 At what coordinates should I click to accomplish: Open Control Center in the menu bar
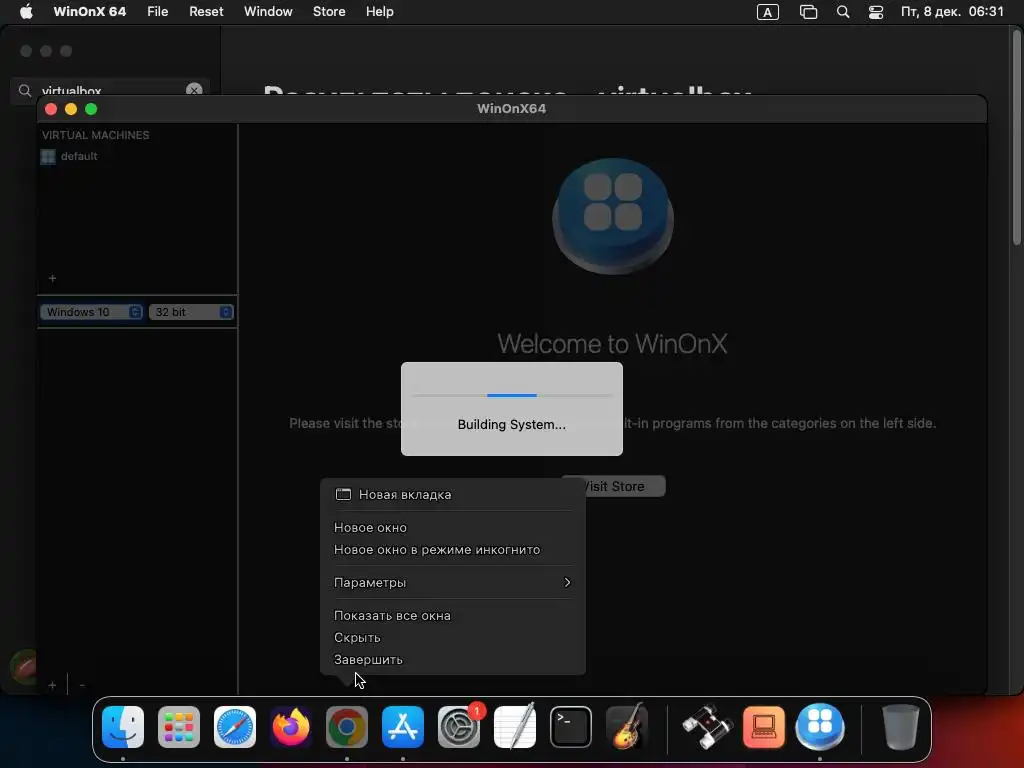point(876,12)
